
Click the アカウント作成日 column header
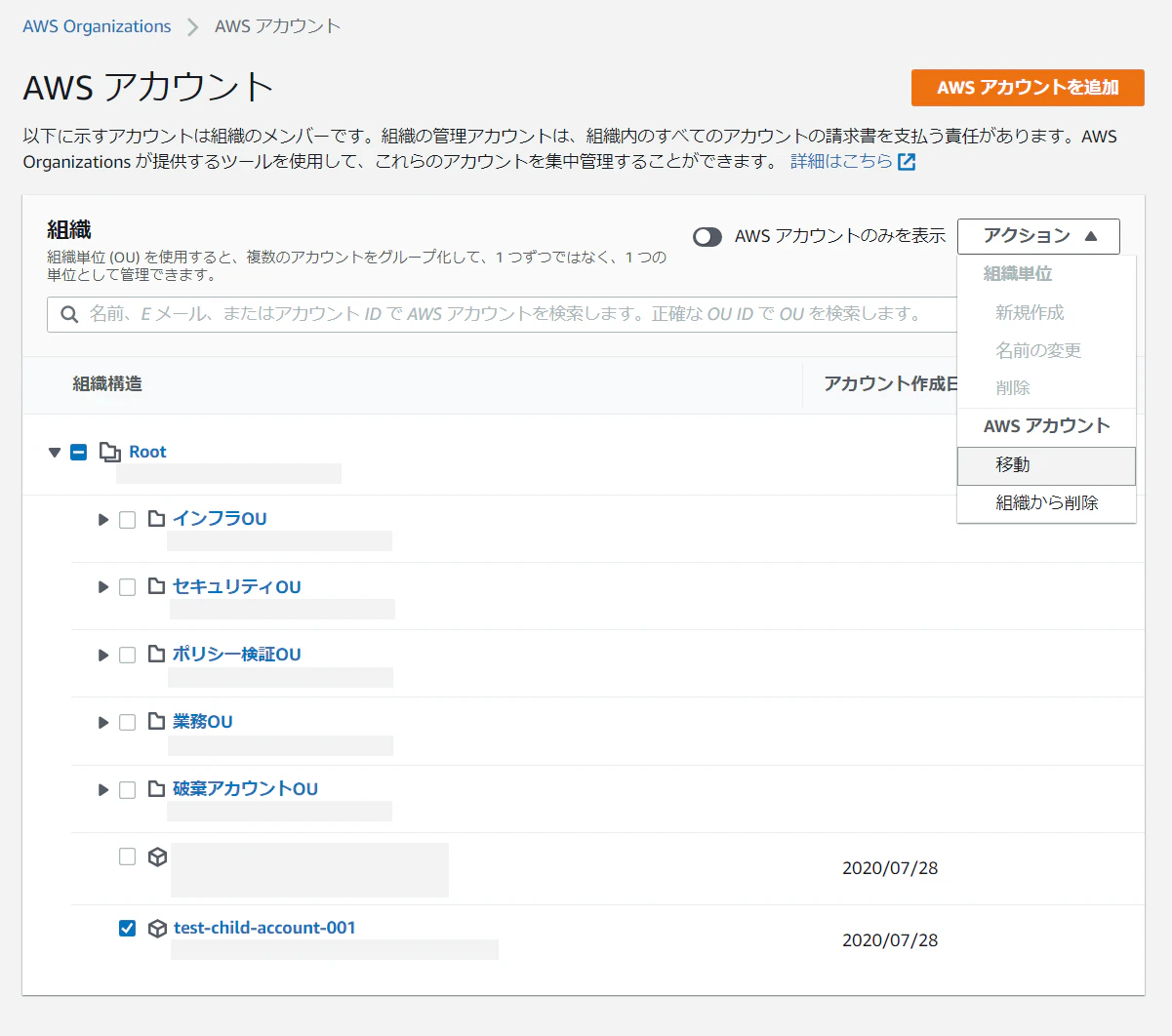pos(891,384)
